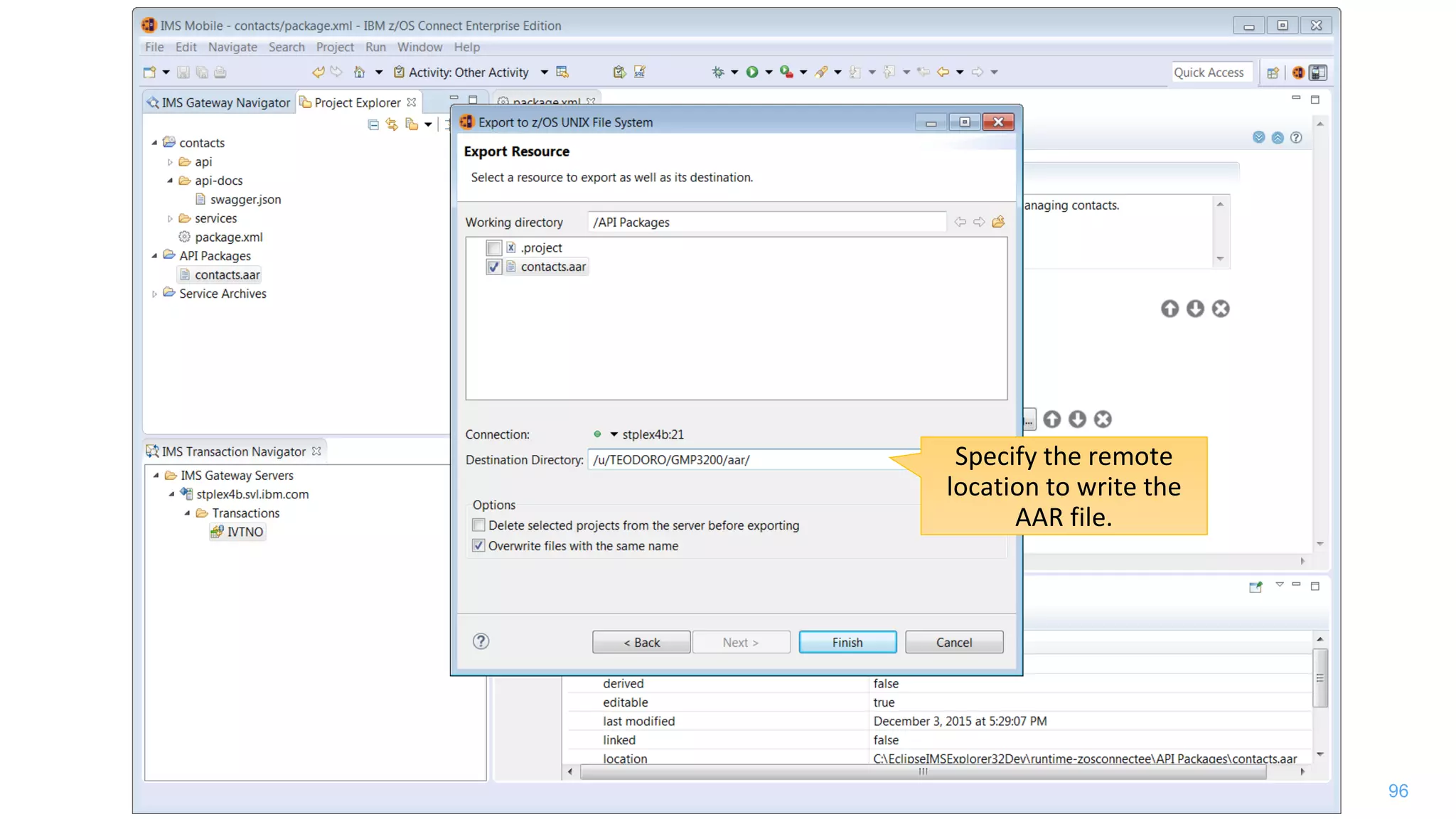The image size is (1456, 819).
Task: Click the Next > button
Action: pos(741,642)
